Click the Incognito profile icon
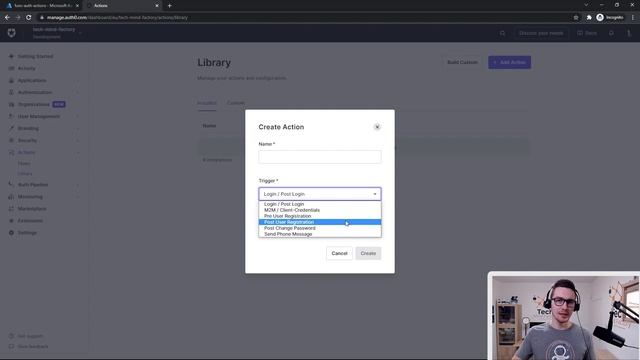The image size is (640, 360). coord(610,18)
